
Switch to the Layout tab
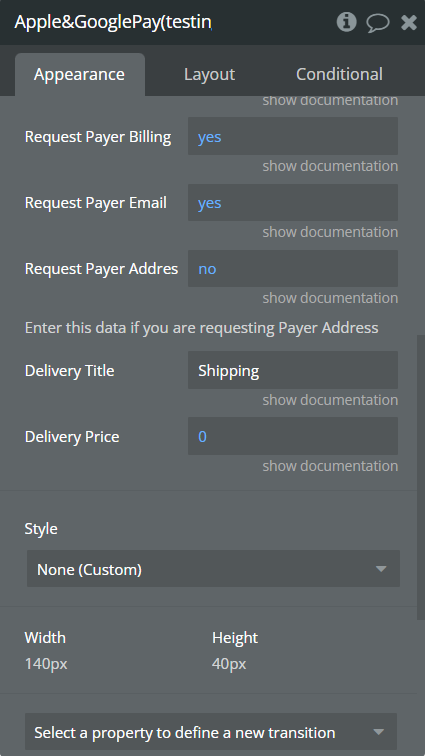click(209, 74)
